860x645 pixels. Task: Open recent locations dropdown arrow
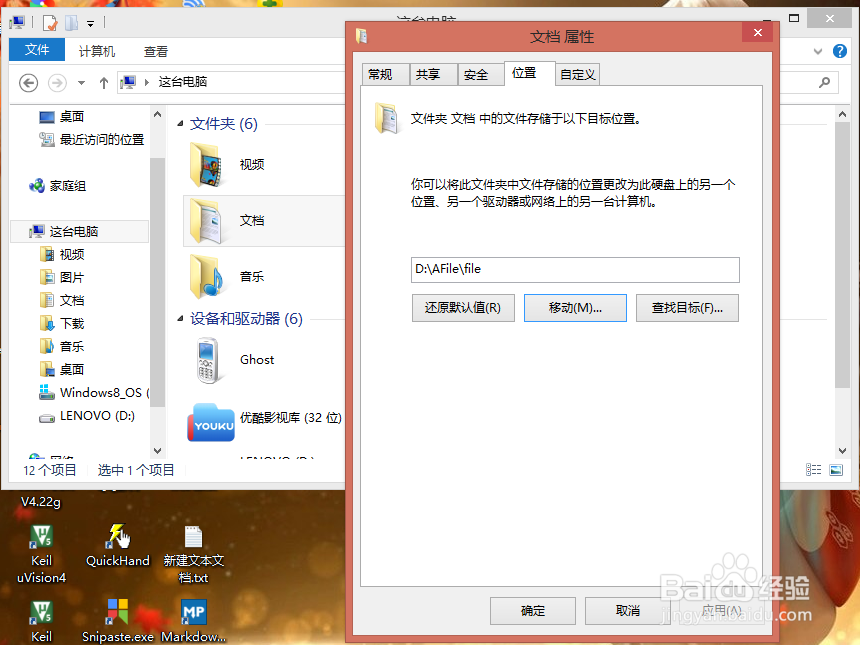pos(81,83)
